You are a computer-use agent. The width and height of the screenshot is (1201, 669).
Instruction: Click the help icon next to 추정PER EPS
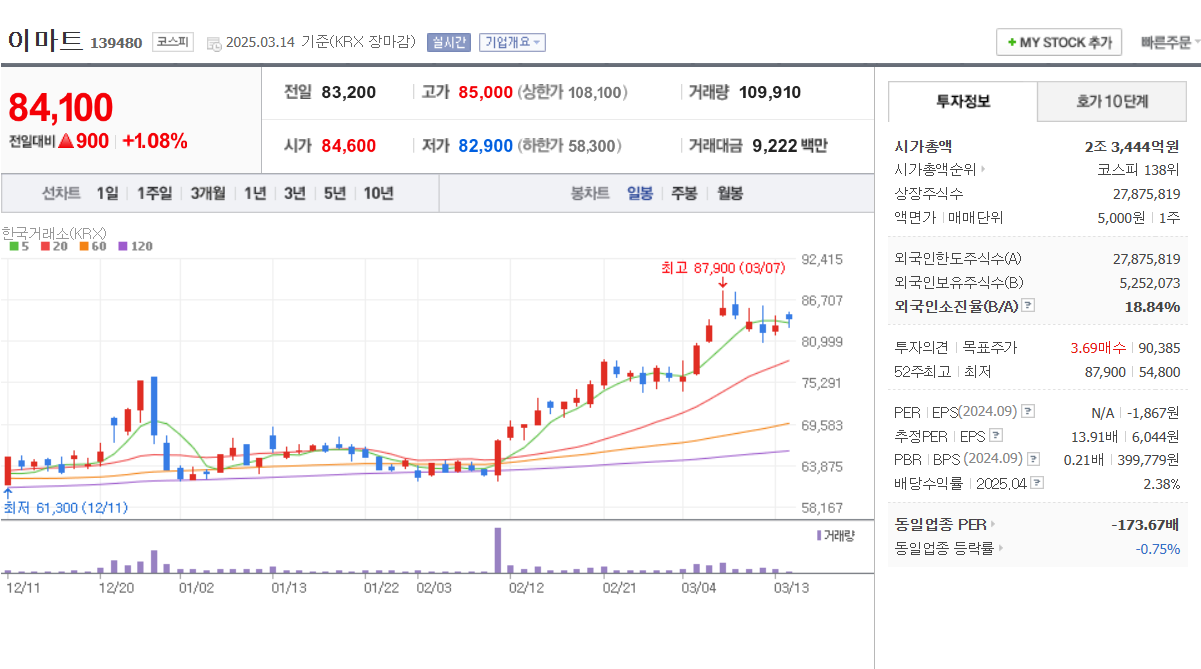pyautogui.click(x=995, y=436)
